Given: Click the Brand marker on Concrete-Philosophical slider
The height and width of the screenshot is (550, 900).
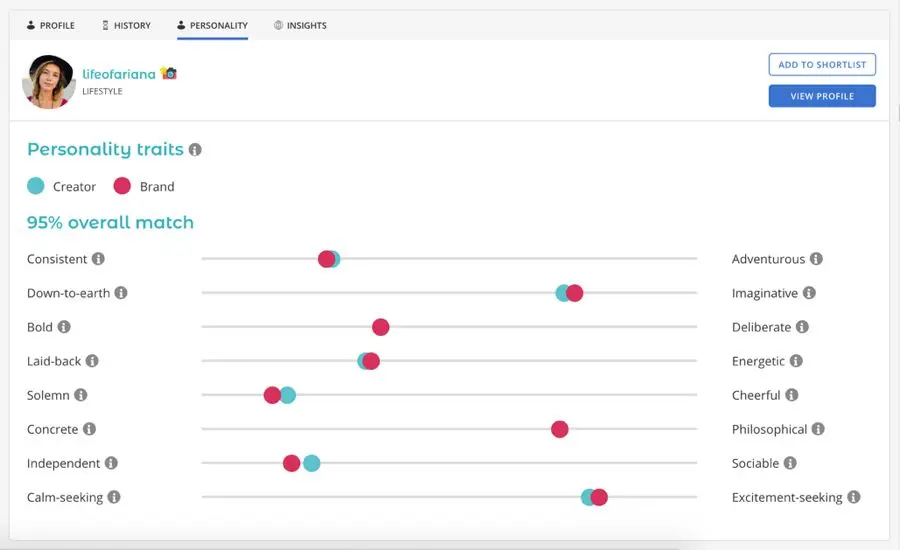Looking at the screenshot, I should pyautogui.click(x=560, y=429).
